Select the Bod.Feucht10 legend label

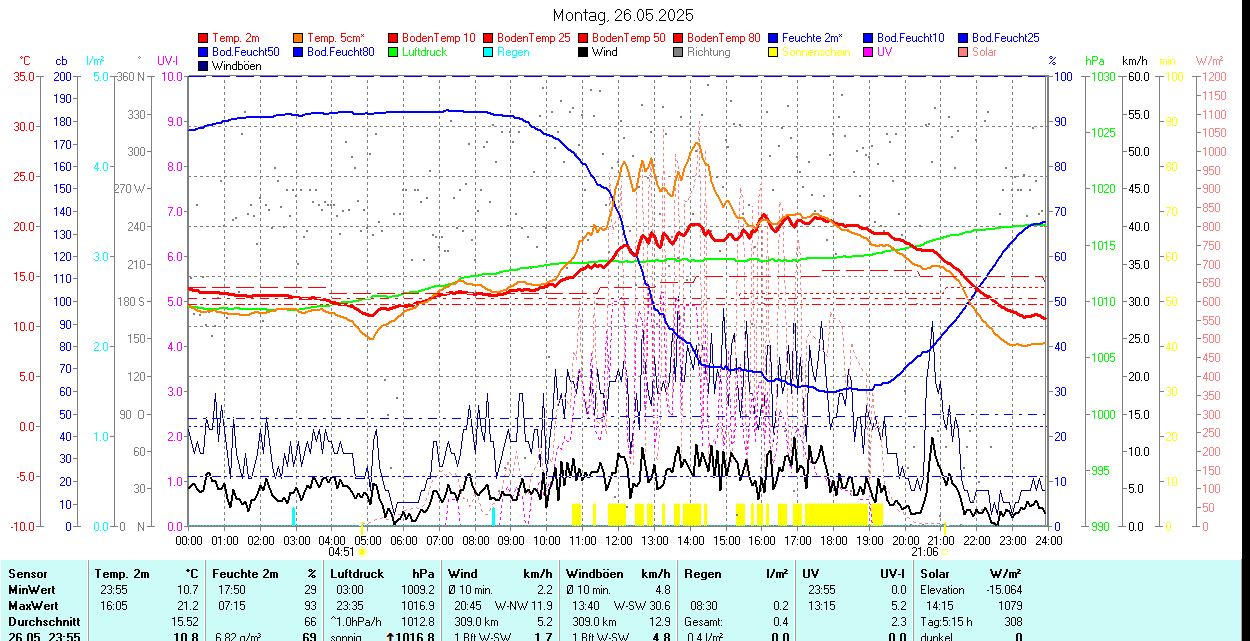pyautogui.click(x=910, y=37)
